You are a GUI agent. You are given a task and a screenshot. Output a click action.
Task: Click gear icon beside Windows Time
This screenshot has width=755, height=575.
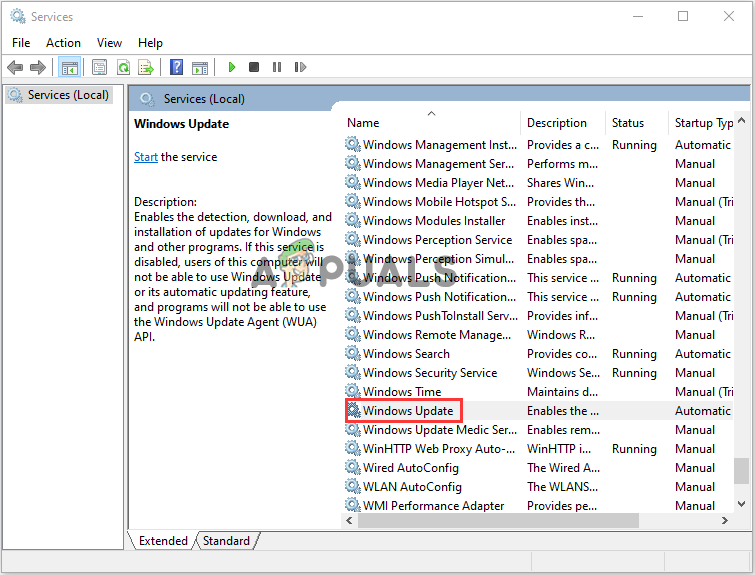tap(353, 392)
